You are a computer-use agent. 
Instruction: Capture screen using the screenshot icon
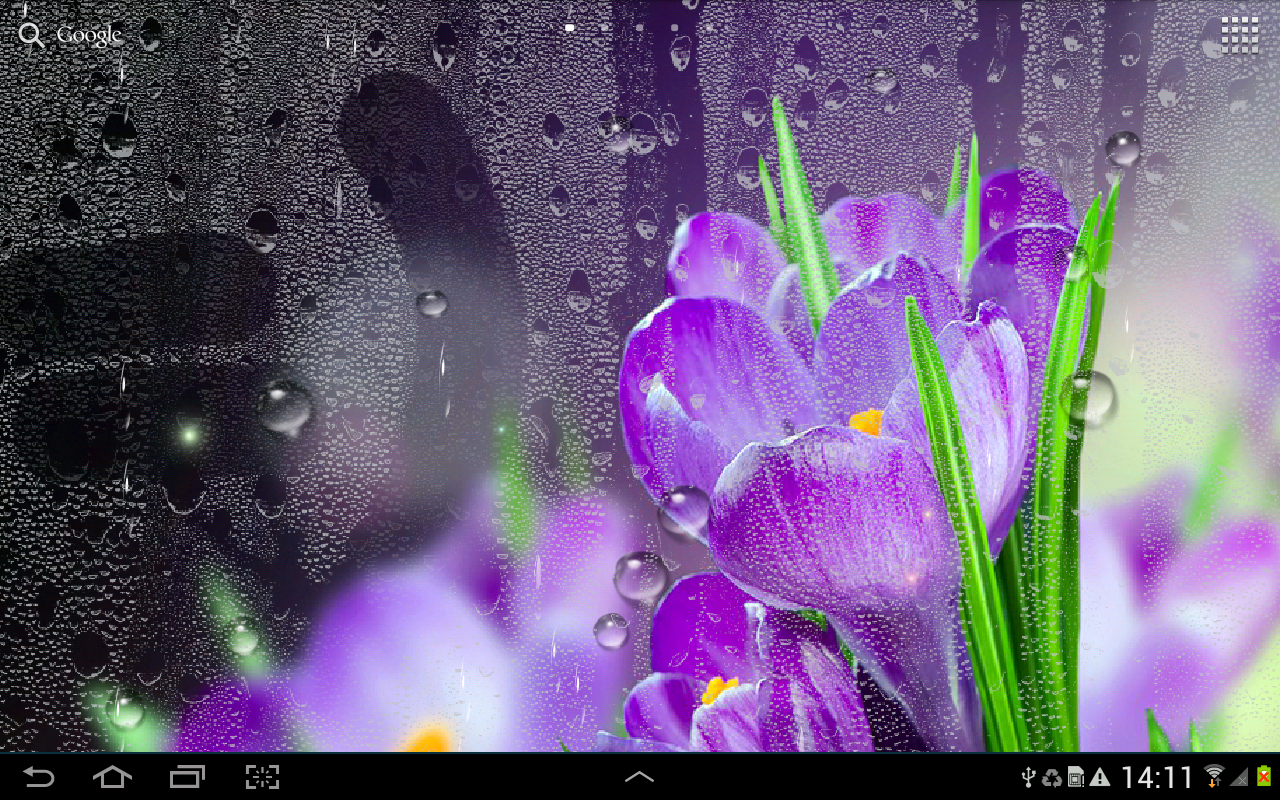[262, 777]
